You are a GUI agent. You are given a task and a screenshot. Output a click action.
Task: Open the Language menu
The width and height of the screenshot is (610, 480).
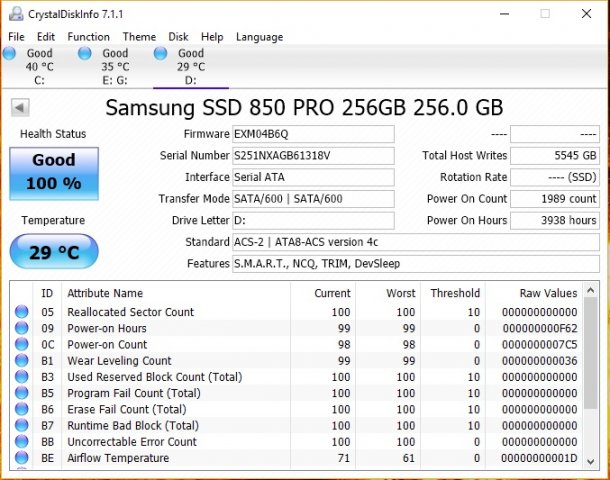tap(259, 37)
